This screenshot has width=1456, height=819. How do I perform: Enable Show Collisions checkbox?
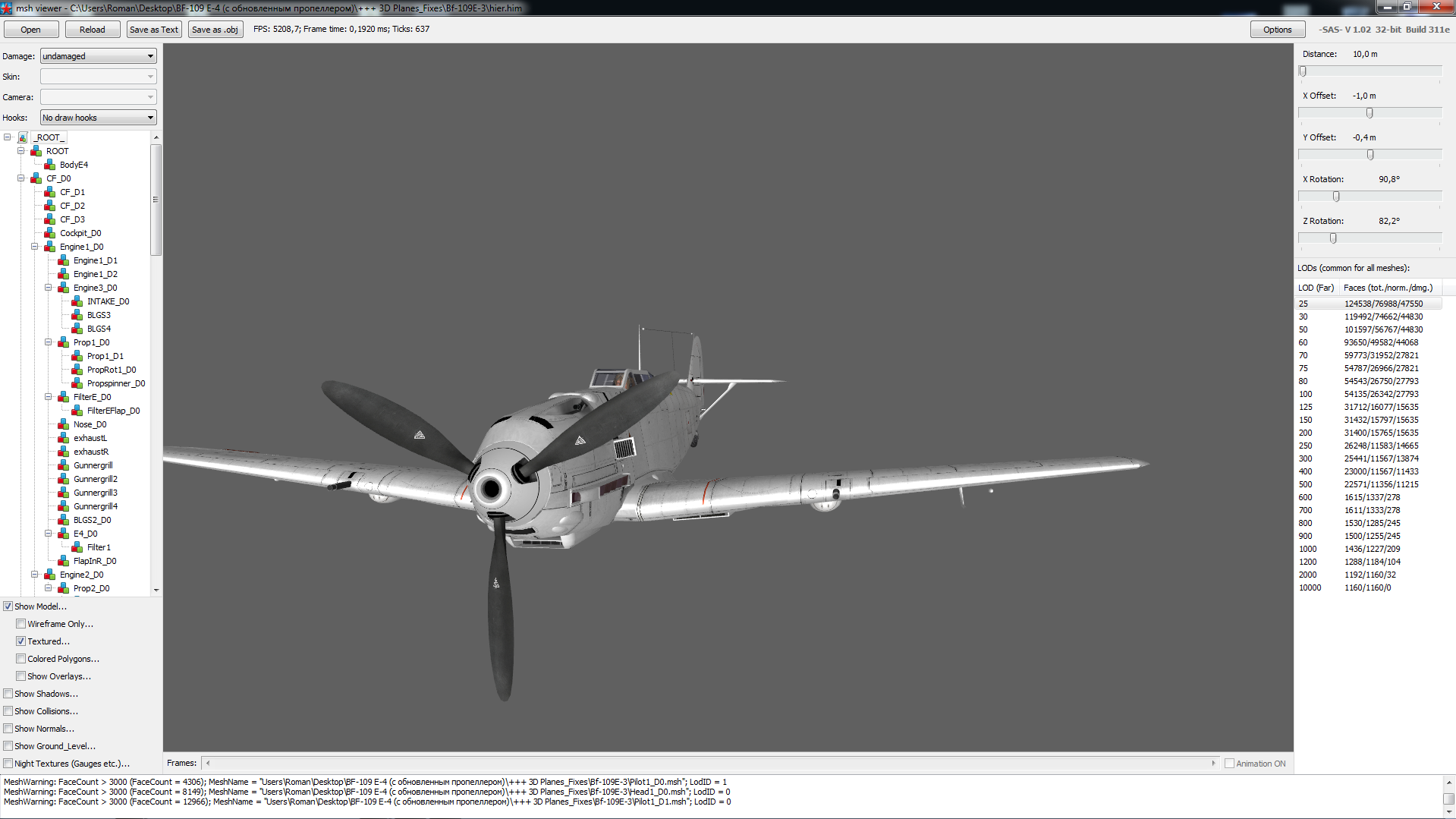click(x=8, y=711)
